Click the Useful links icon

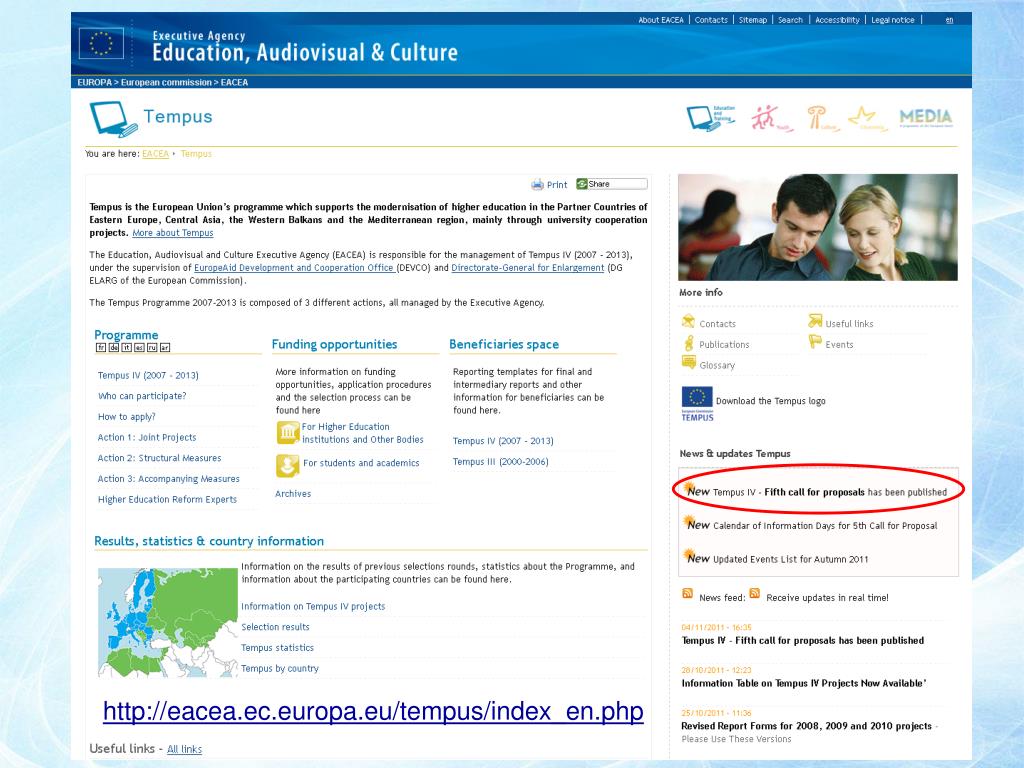(815, 321)
